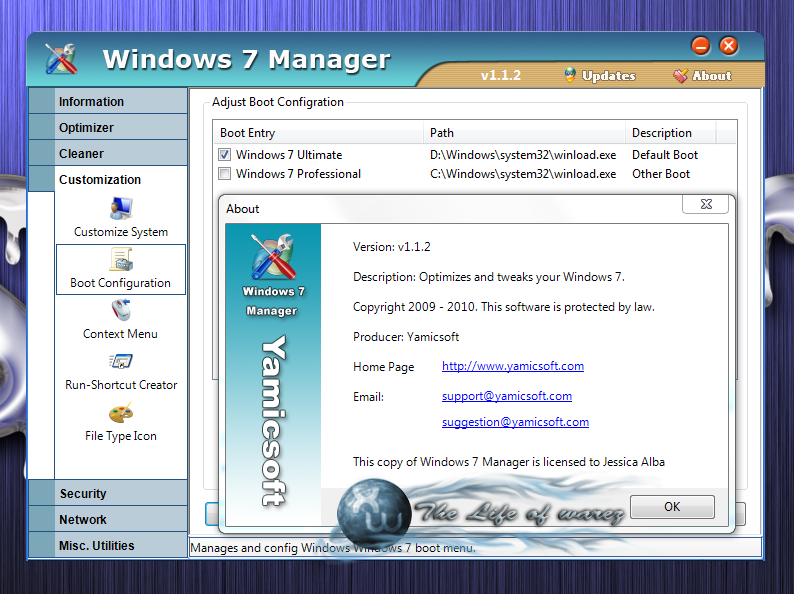This screenshot has height=594, width=794.
Task: Expand the Information section
Action: [108, 101]
